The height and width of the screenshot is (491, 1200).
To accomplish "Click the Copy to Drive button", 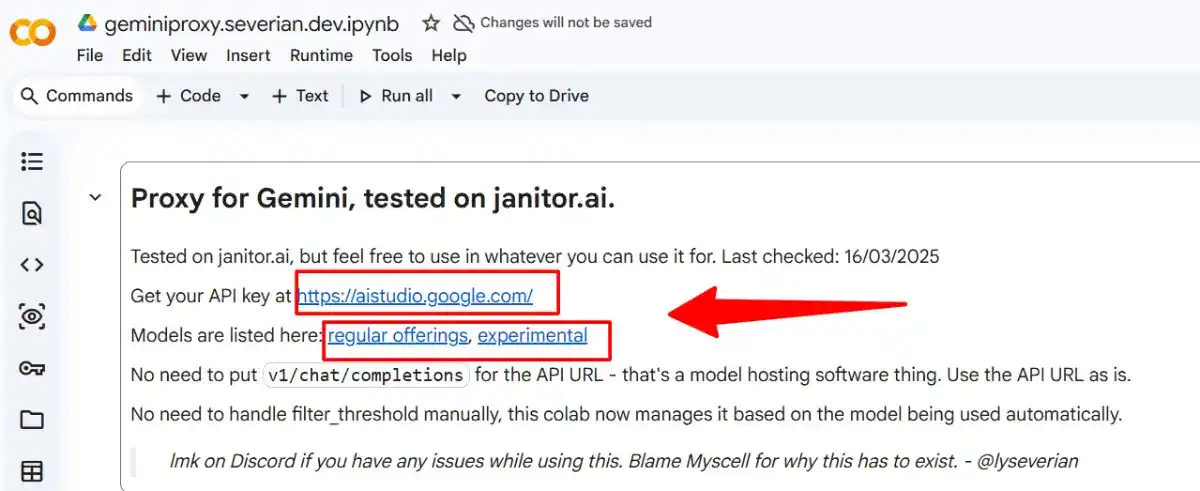I will (x=536, y=96).
